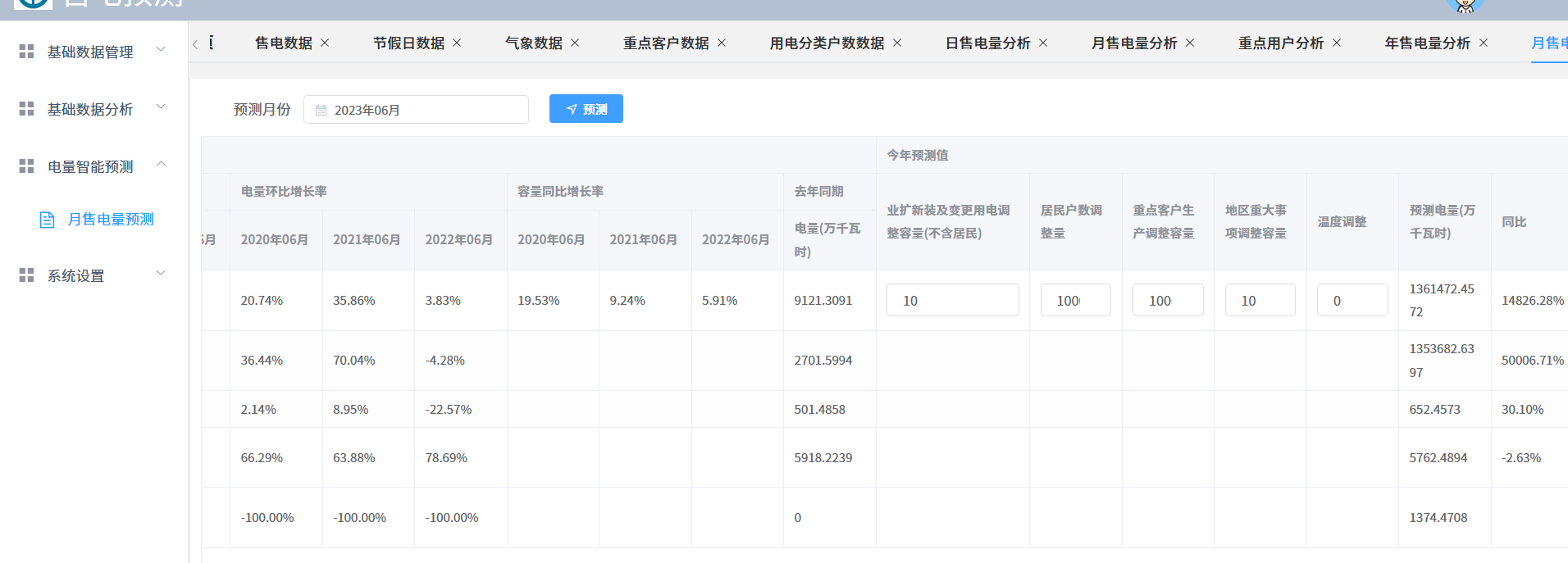
Task: Close the 气象数据 tab
Action: tap(575, 43)
